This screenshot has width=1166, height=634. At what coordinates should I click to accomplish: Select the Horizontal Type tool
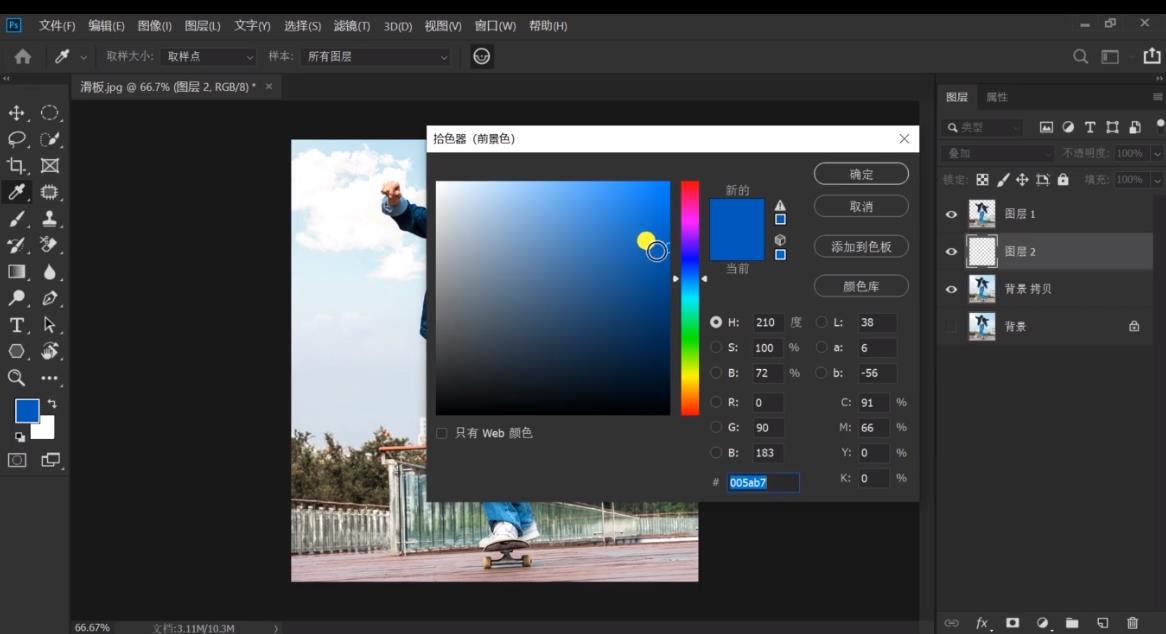coord(17,325)
